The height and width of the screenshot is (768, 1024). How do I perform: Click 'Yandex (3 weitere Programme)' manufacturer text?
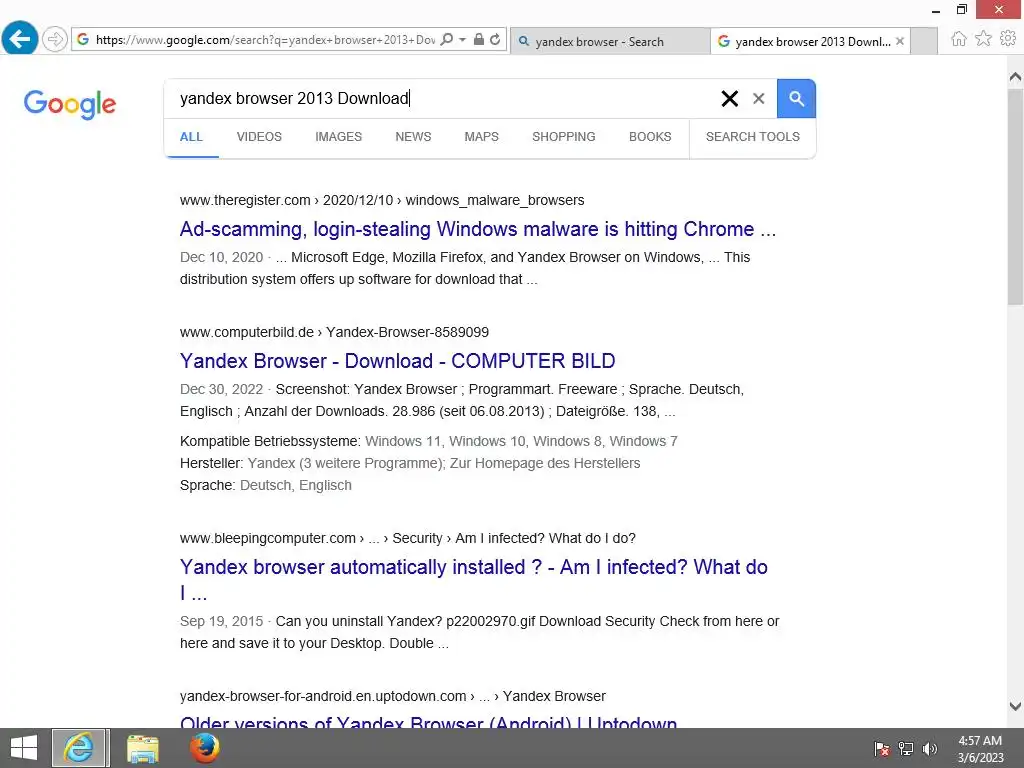click(345, 464)
